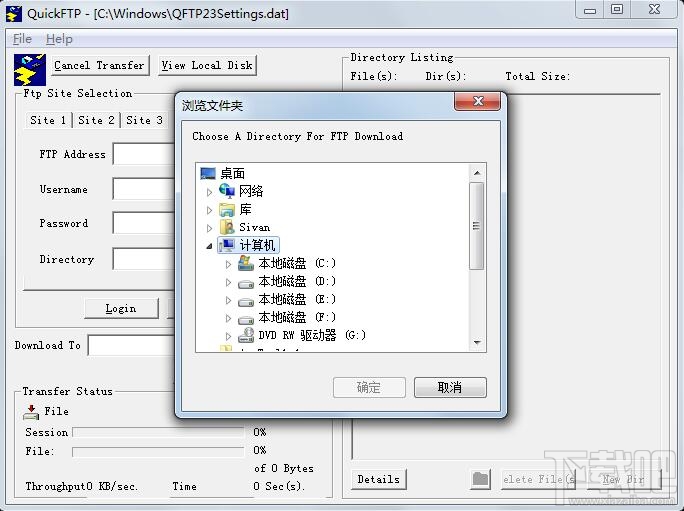The width and height of the screenshot is (684, 511).
Task: Expand the Network (网络) tree node
Action: point(209,192)
